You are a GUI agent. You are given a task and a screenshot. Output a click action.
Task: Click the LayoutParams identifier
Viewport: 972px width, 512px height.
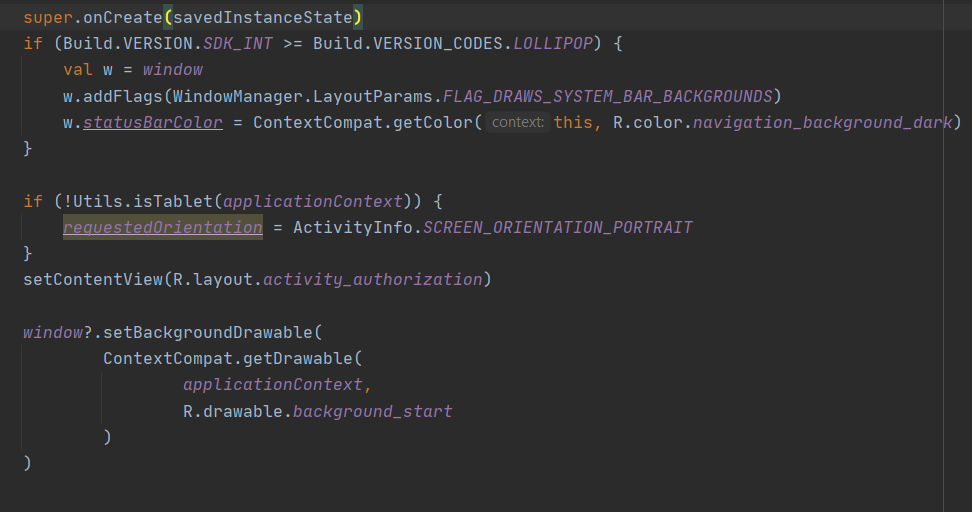[373, 96]
